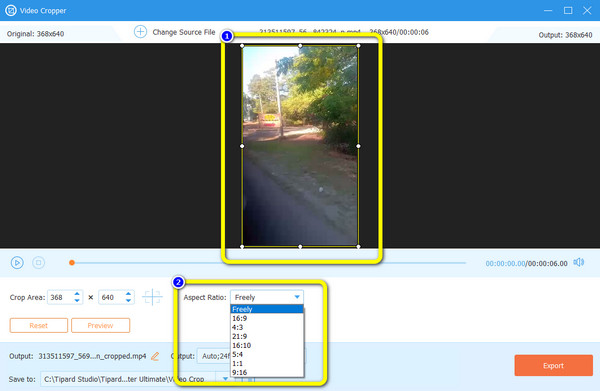
Task: Click the Video Cropper app logo icon
Action: (11, 10)
